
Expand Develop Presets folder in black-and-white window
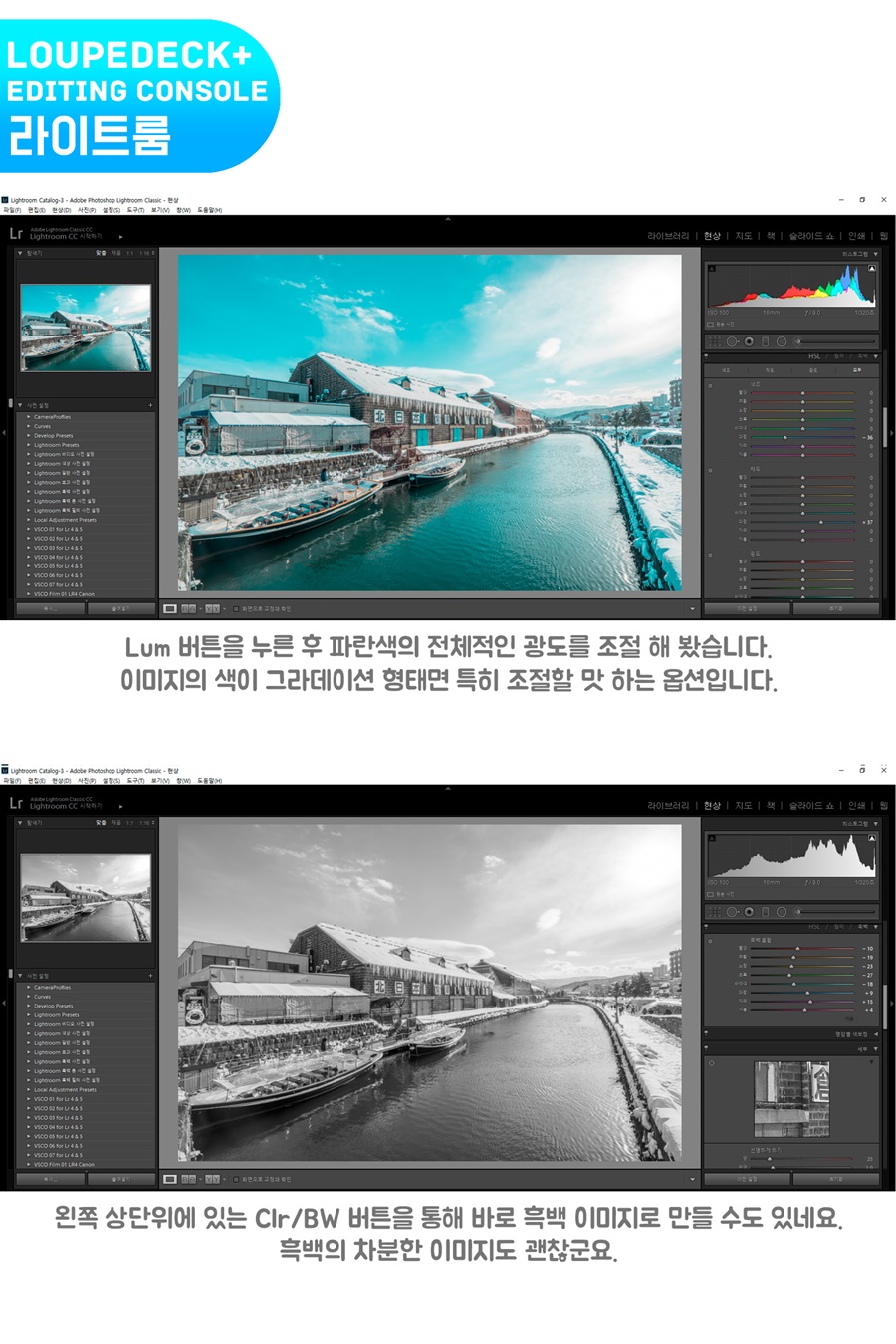pos(29,1006)
